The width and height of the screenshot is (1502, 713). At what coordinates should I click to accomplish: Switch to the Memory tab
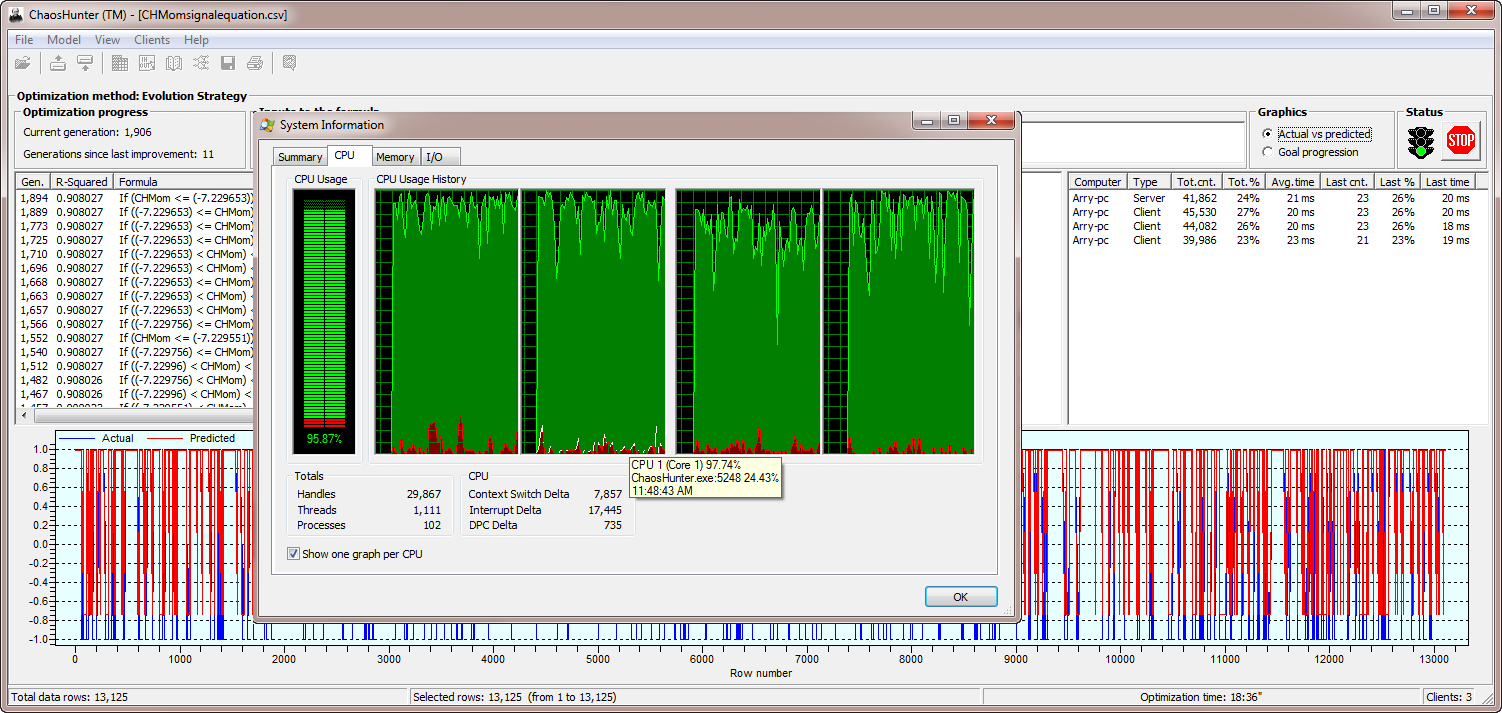click(395, 157)
